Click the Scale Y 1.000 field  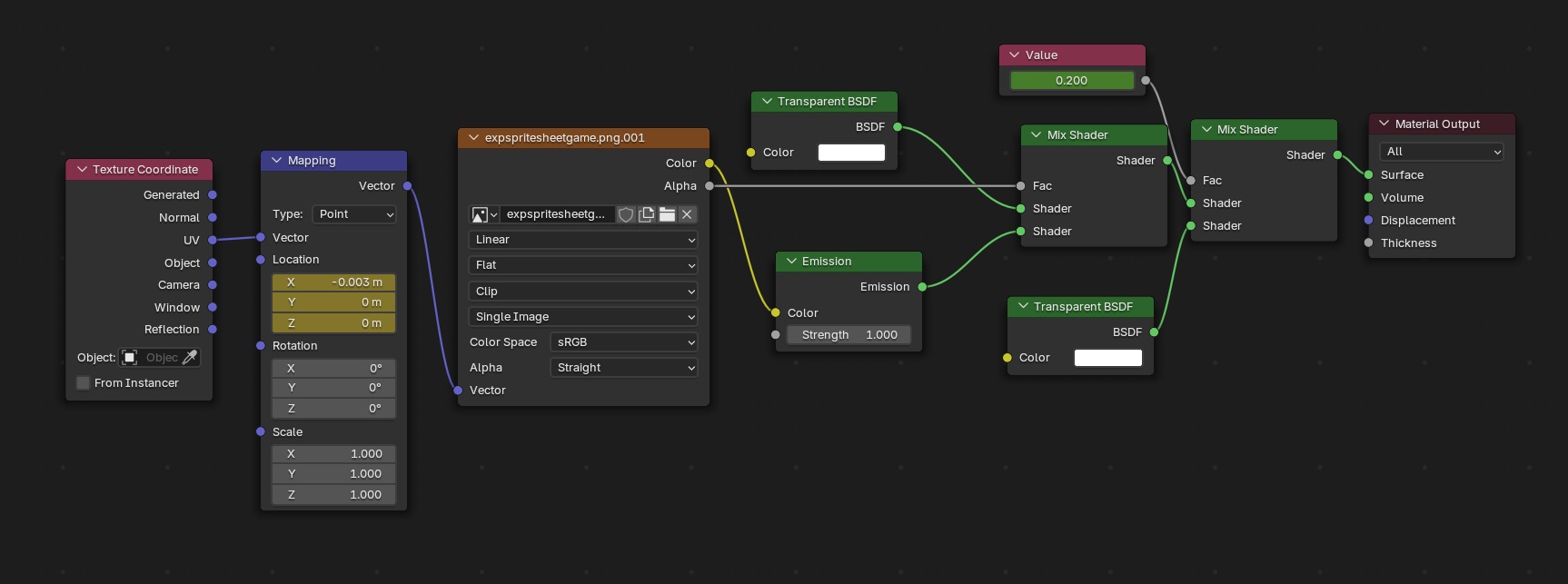tap(333, 474)
